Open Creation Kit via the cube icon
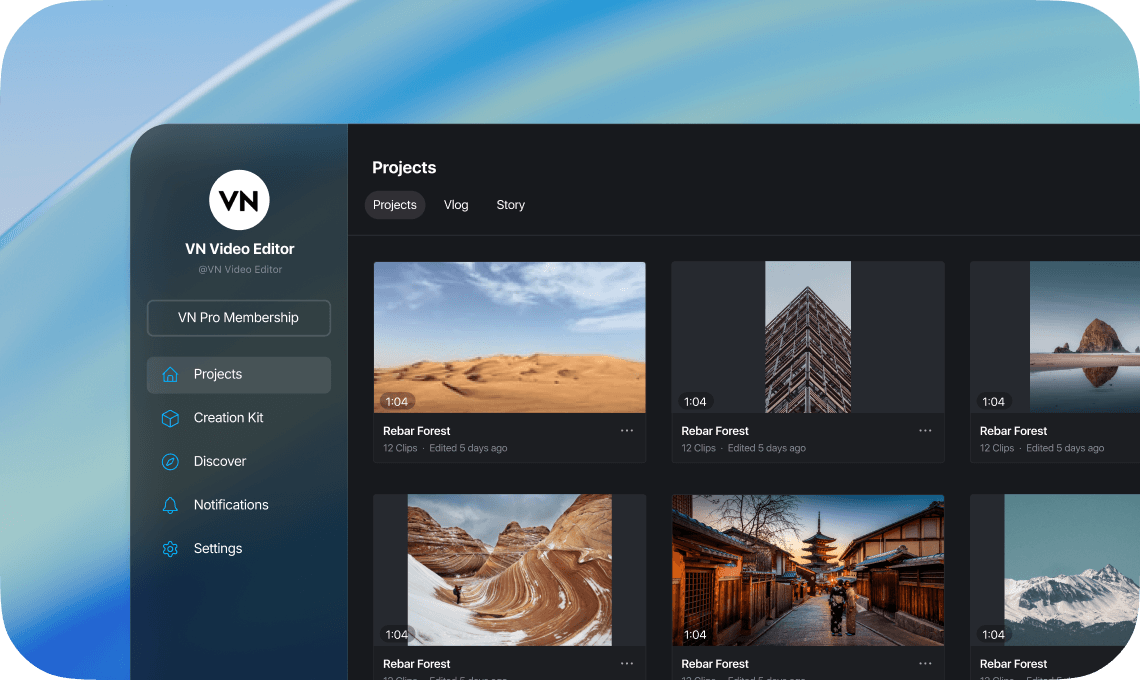Screen dimensions: 1140x680 click(170, 418)
